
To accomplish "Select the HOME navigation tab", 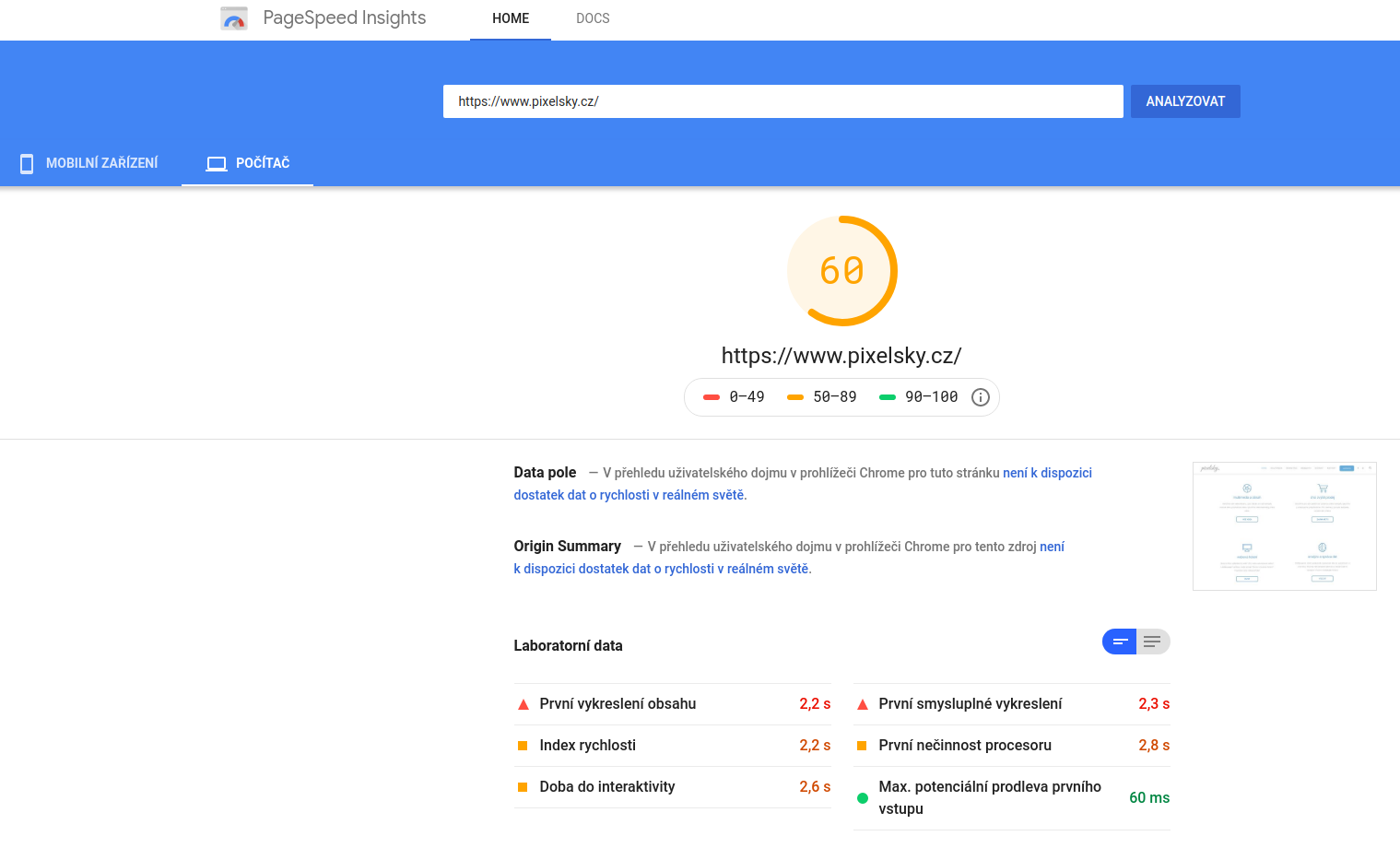I will point(511,18).
